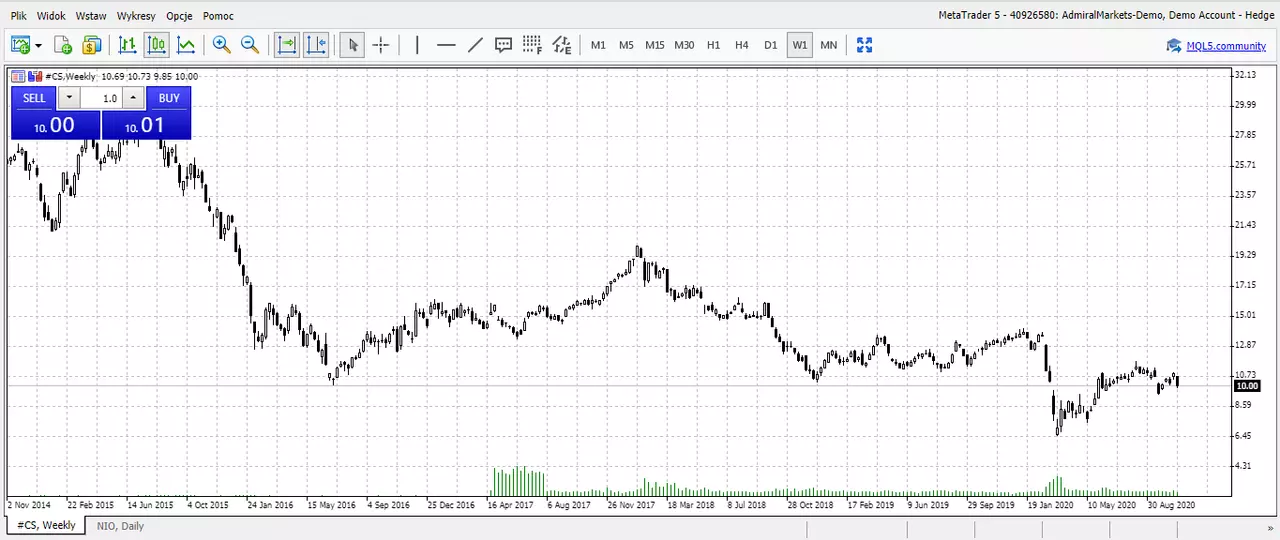Open the Wstaw menu

click(91, 16)
